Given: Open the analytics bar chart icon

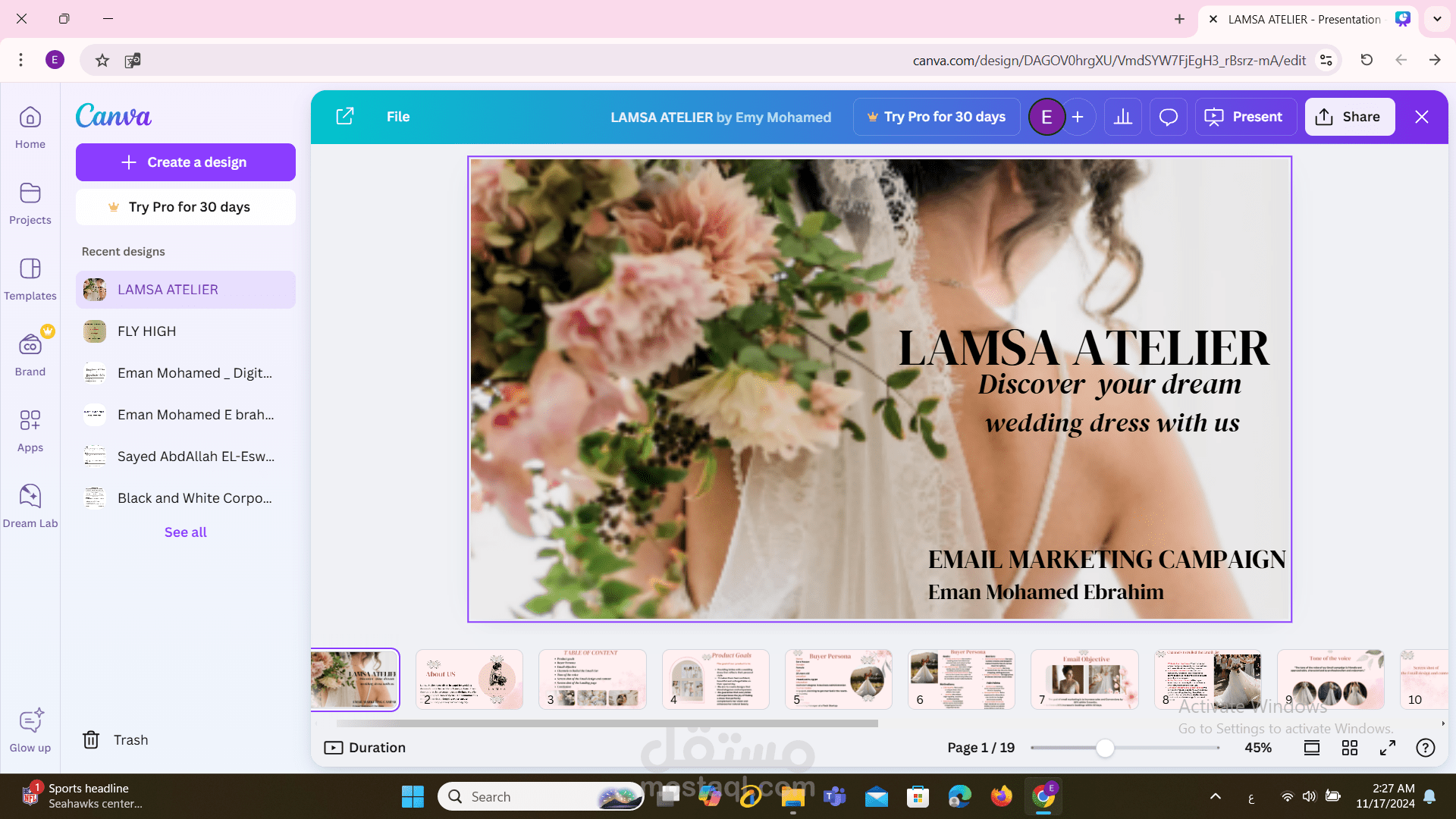Looking at the screenshot, I should pyautogui.click(x=1123, y=117).
